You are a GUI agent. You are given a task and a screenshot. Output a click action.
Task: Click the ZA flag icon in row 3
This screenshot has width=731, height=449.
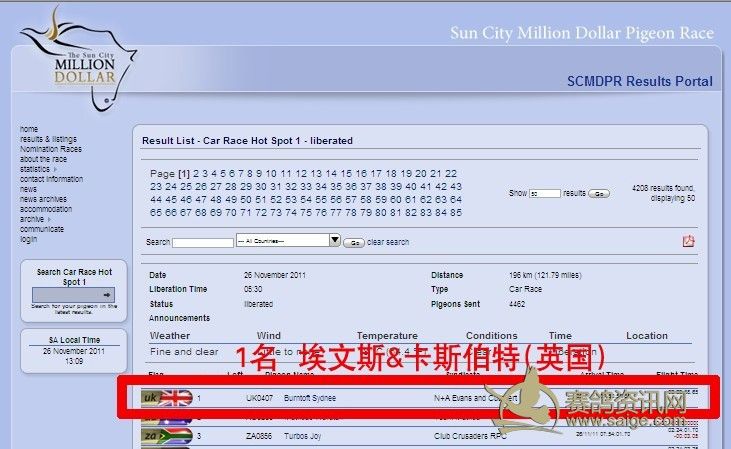[x=167, y=436]
